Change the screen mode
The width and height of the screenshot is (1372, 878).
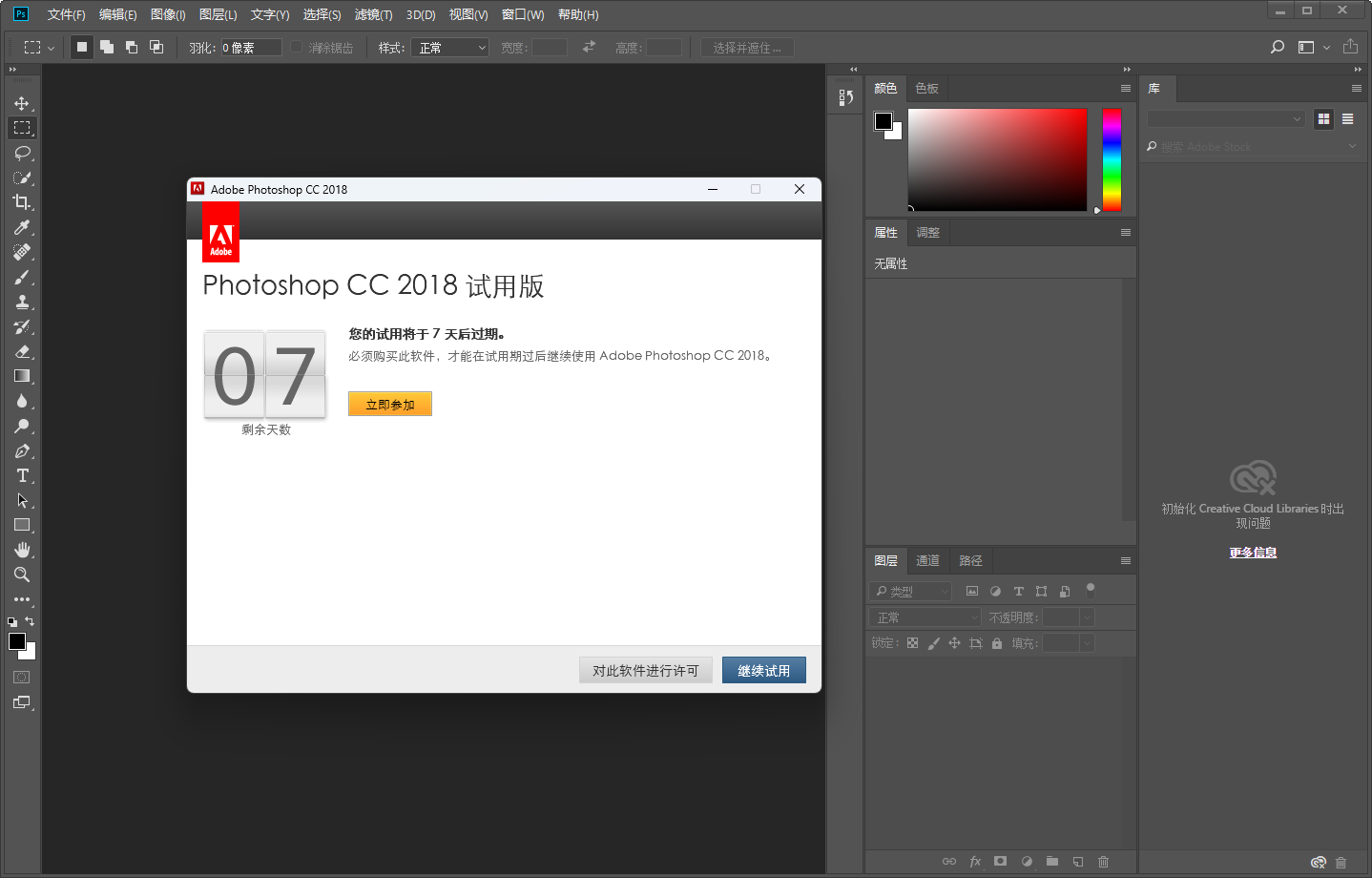pyautogui.click(x=22, y=702)
